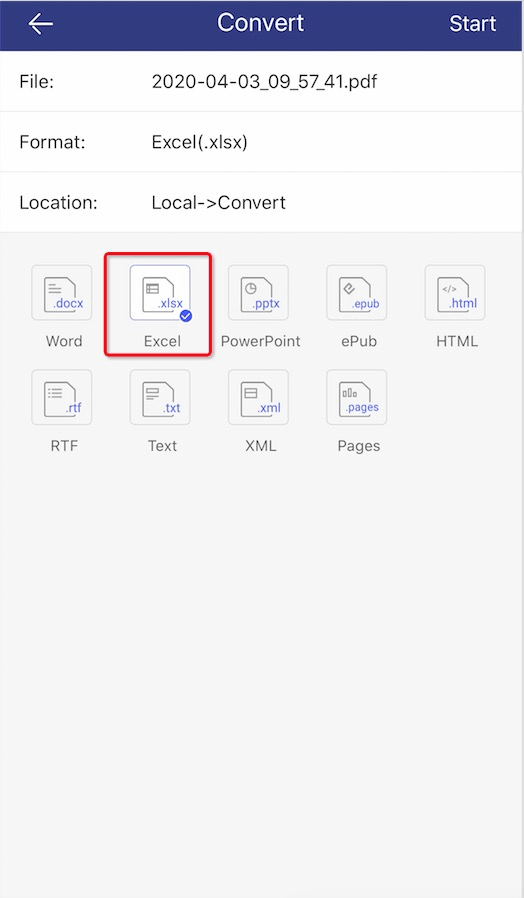Select the RTF format icon

62,397
